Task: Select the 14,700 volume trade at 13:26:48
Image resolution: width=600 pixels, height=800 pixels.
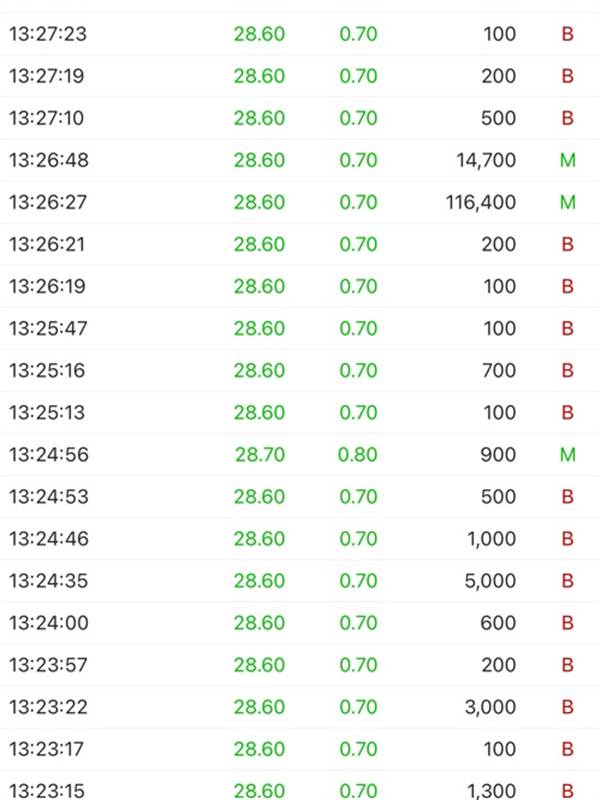Action: [300, 160]
